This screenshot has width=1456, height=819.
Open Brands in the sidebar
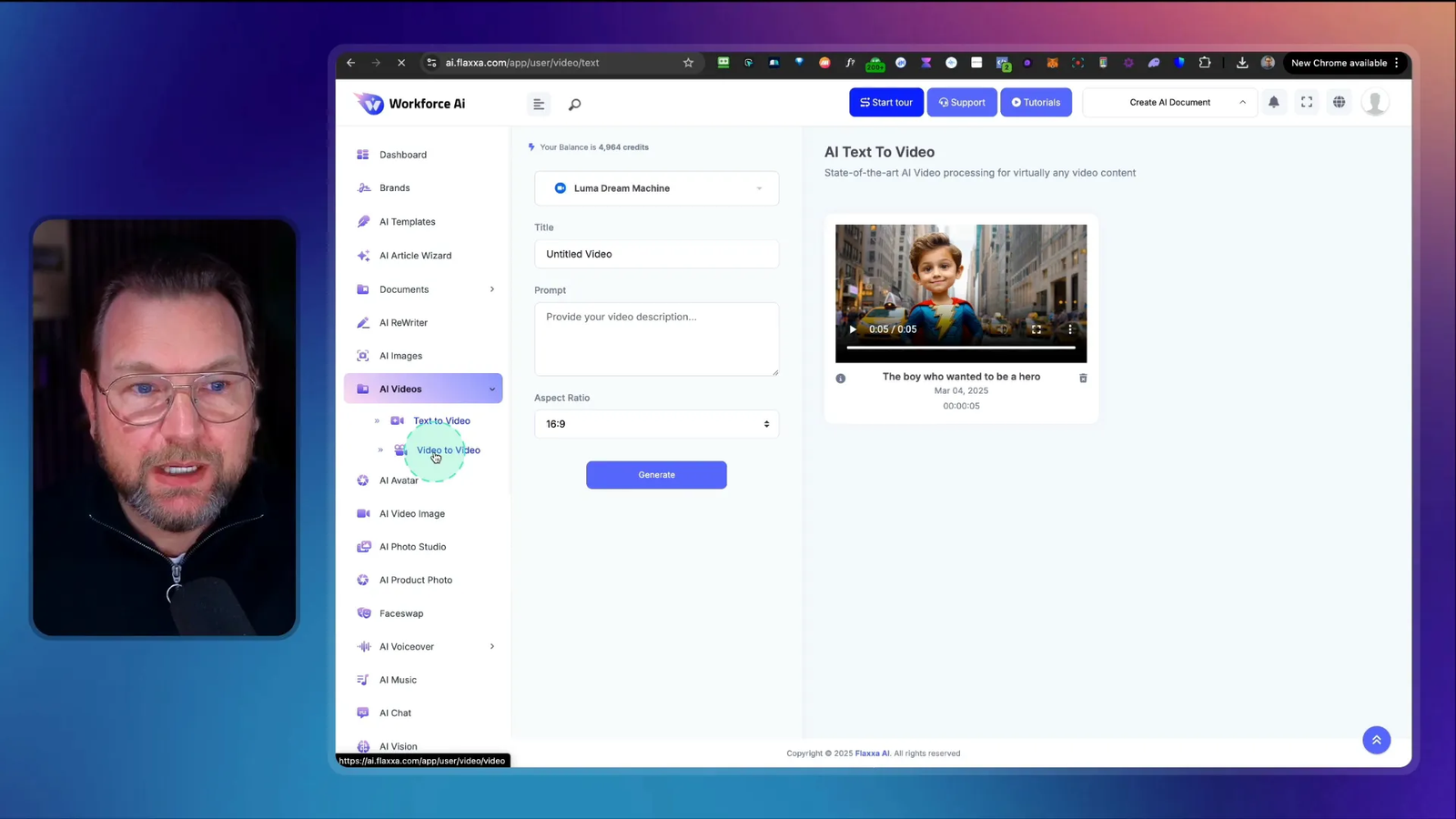394,187
